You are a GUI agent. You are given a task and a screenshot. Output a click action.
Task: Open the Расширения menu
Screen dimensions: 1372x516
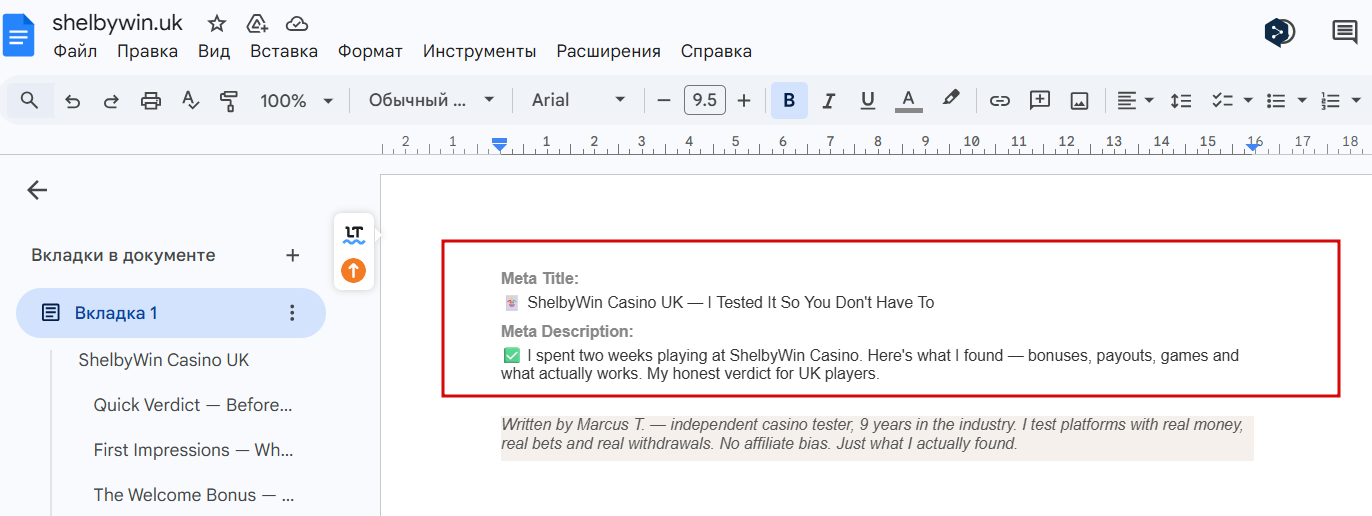tap(608, 51)
